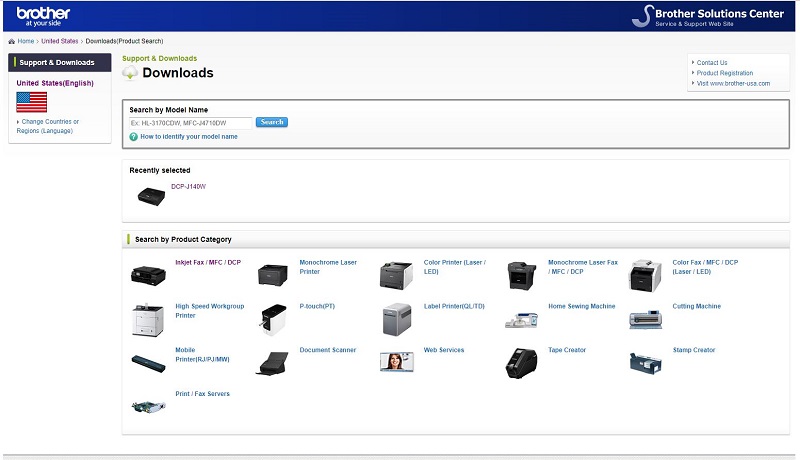Open the Monochrome Laser Printer category link

328,267
